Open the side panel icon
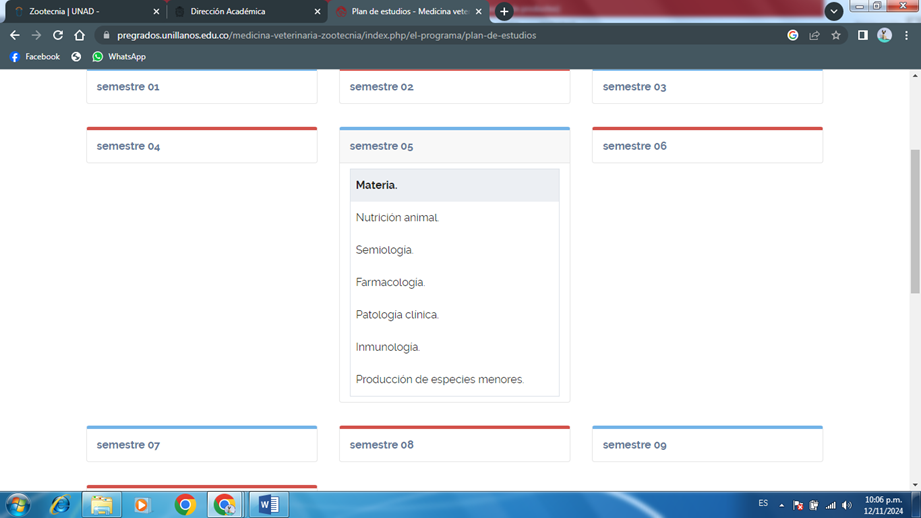The image size is (921, 518). point(862,35)
